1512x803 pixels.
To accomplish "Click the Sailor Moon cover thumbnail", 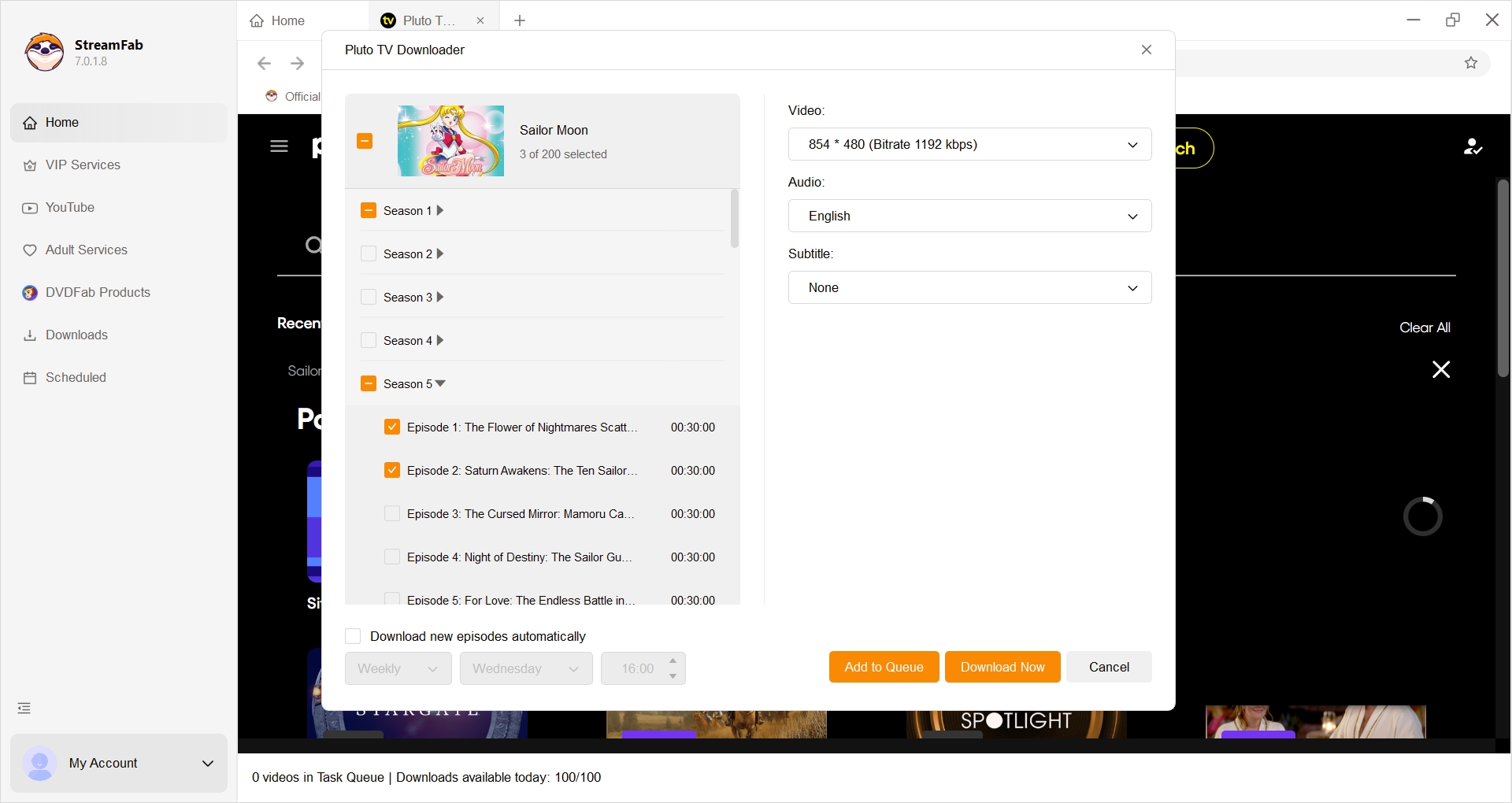I will pos(450,141).
